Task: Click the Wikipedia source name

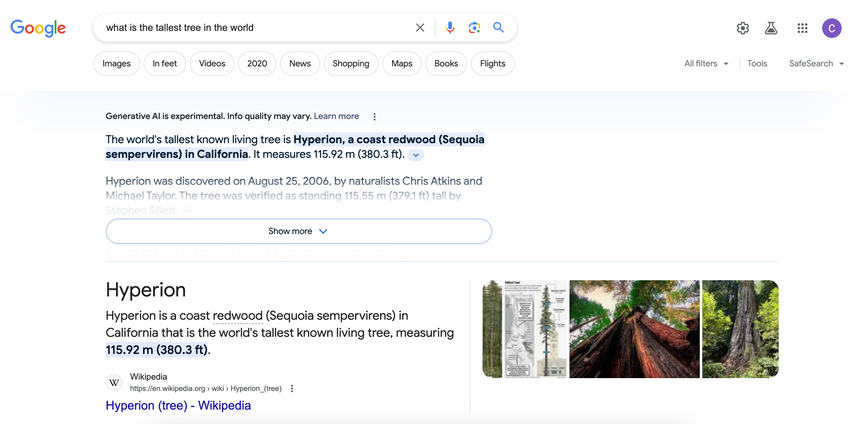Action: tap(148, 377)
